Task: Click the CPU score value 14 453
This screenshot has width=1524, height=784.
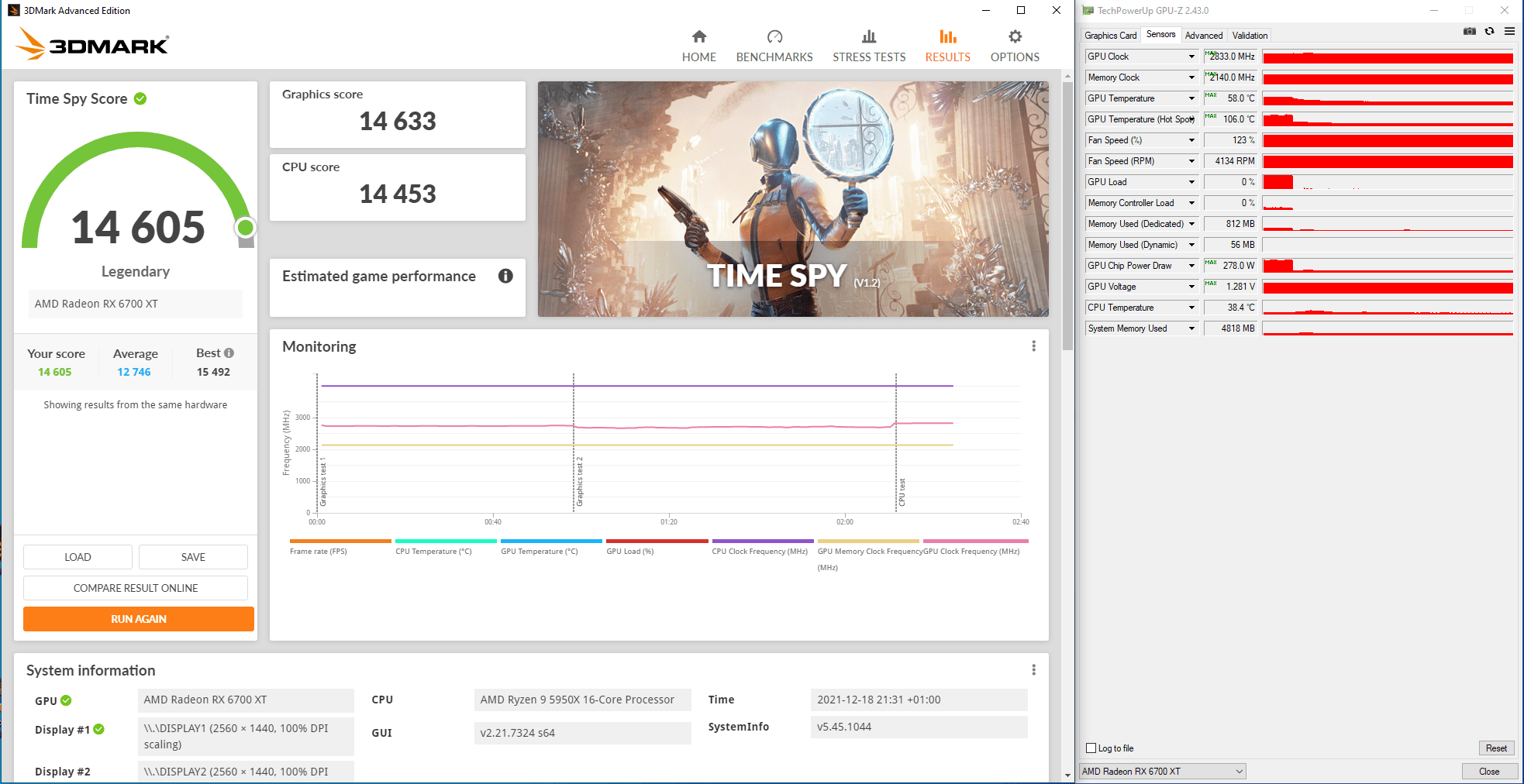Action: click(398, 194)
